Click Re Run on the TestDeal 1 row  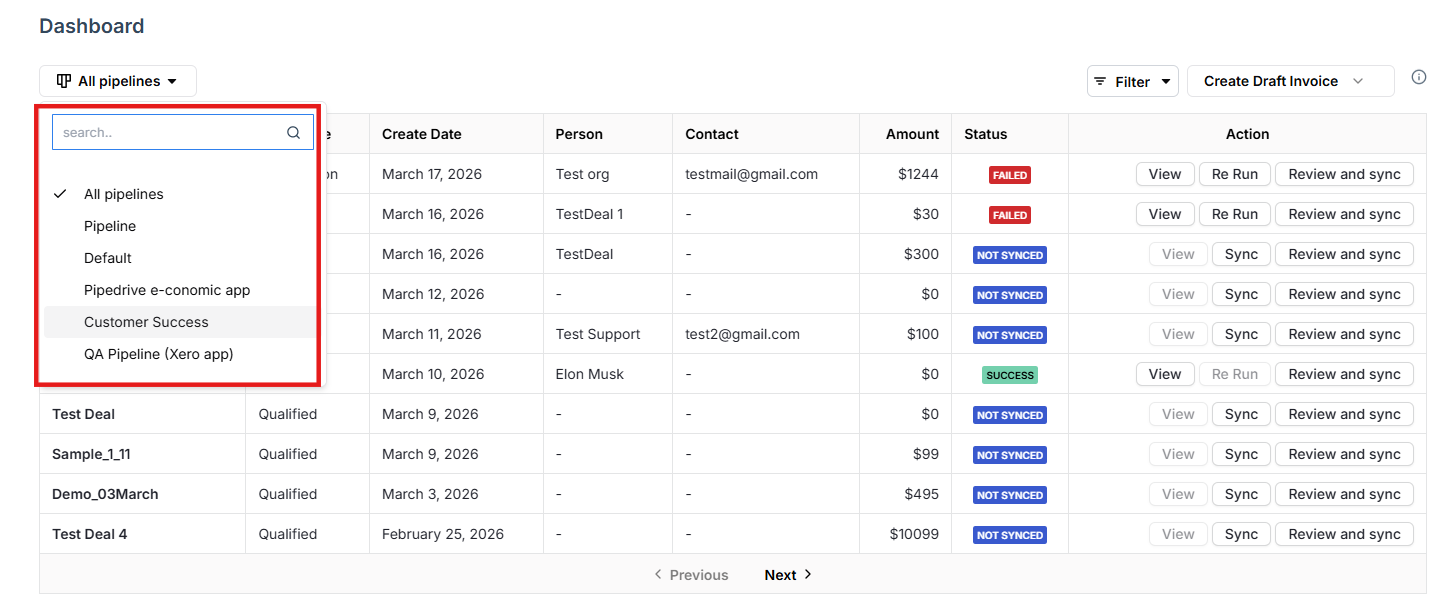coord(1234,213)
